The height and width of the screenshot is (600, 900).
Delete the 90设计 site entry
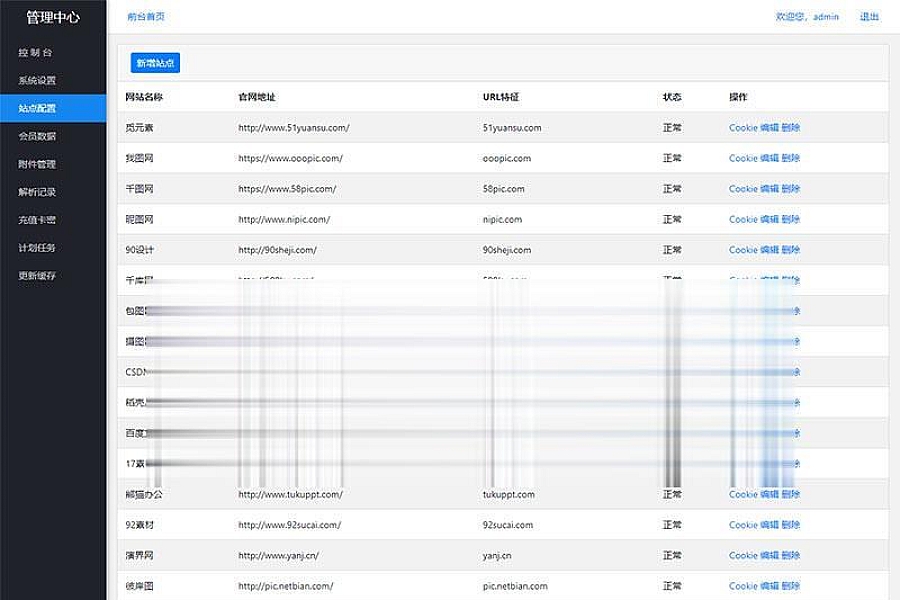[x=790, y=250]
